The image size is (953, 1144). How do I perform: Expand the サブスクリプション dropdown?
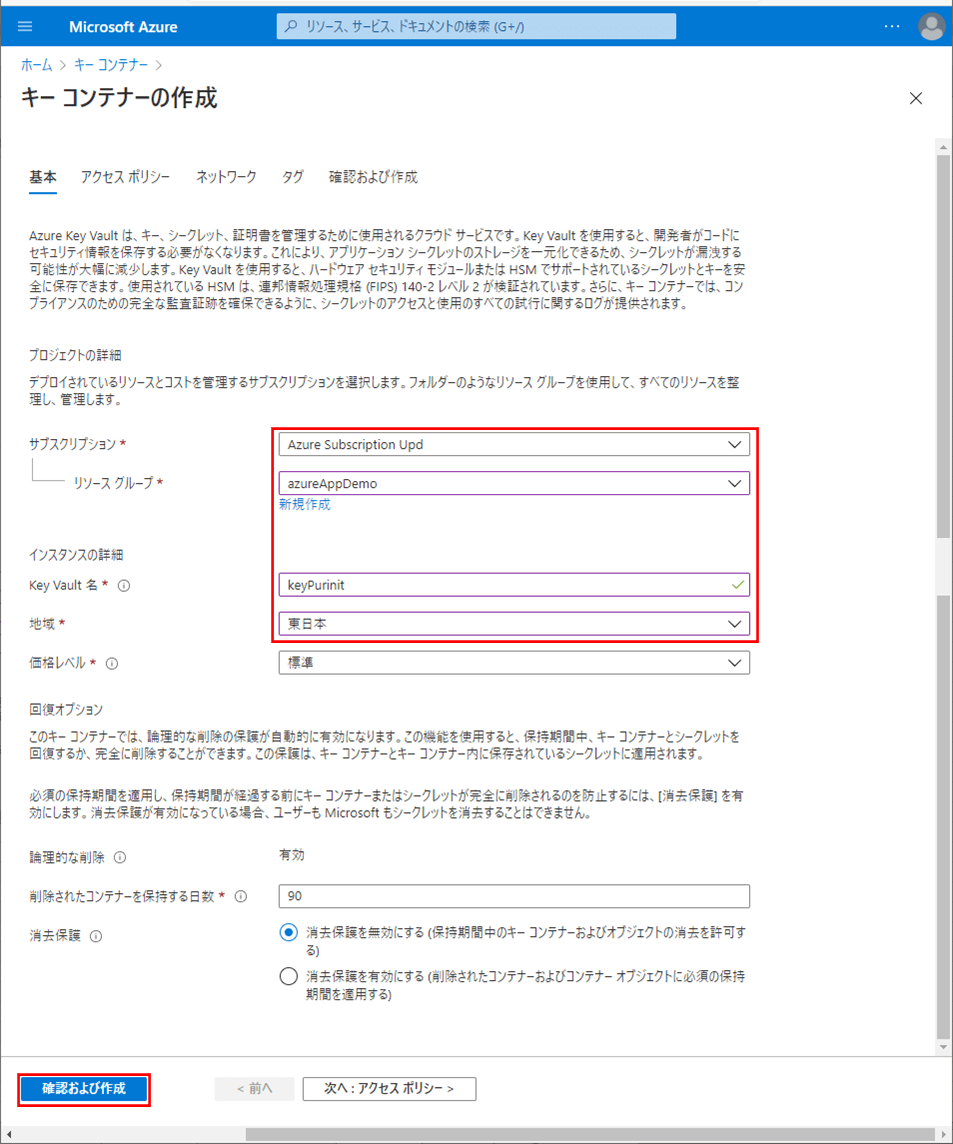(x=513, y=444)
